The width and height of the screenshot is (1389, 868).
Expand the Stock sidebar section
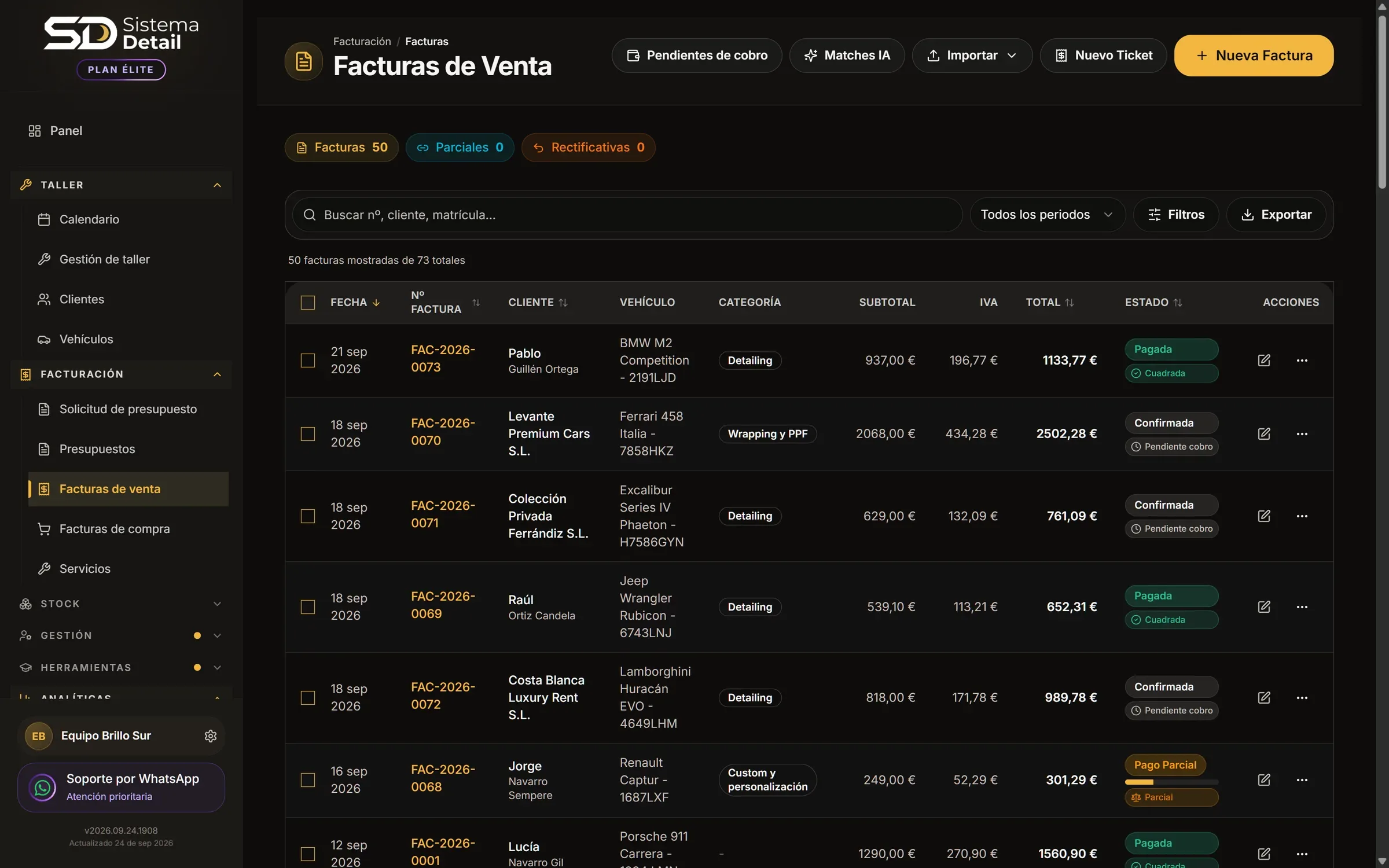click(122, 604)
